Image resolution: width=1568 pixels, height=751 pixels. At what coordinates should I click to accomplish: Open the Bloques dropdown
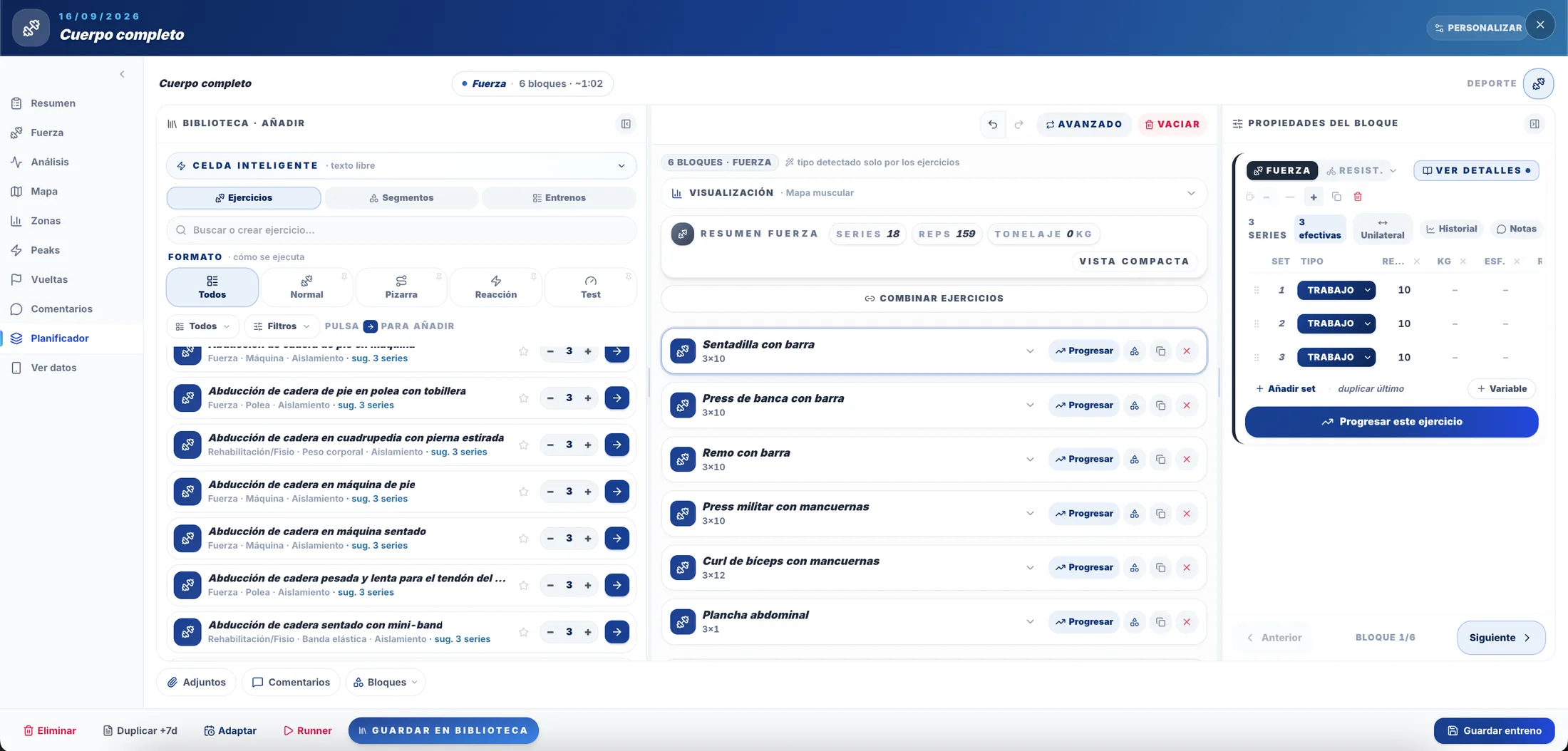[386, 683]
